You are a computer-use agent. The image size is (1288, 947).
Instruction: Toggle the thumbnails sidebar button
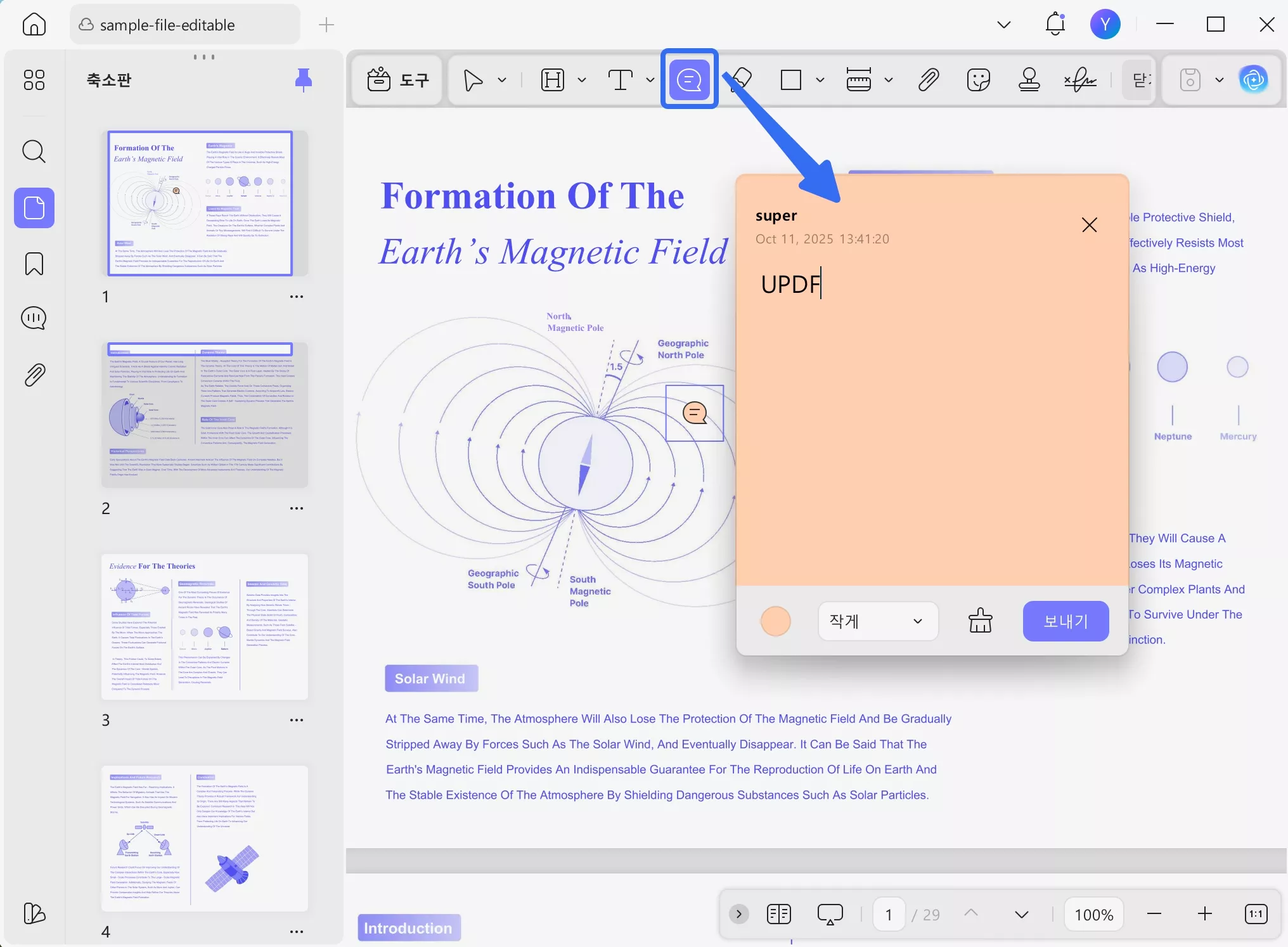click(x=34, y=208)
